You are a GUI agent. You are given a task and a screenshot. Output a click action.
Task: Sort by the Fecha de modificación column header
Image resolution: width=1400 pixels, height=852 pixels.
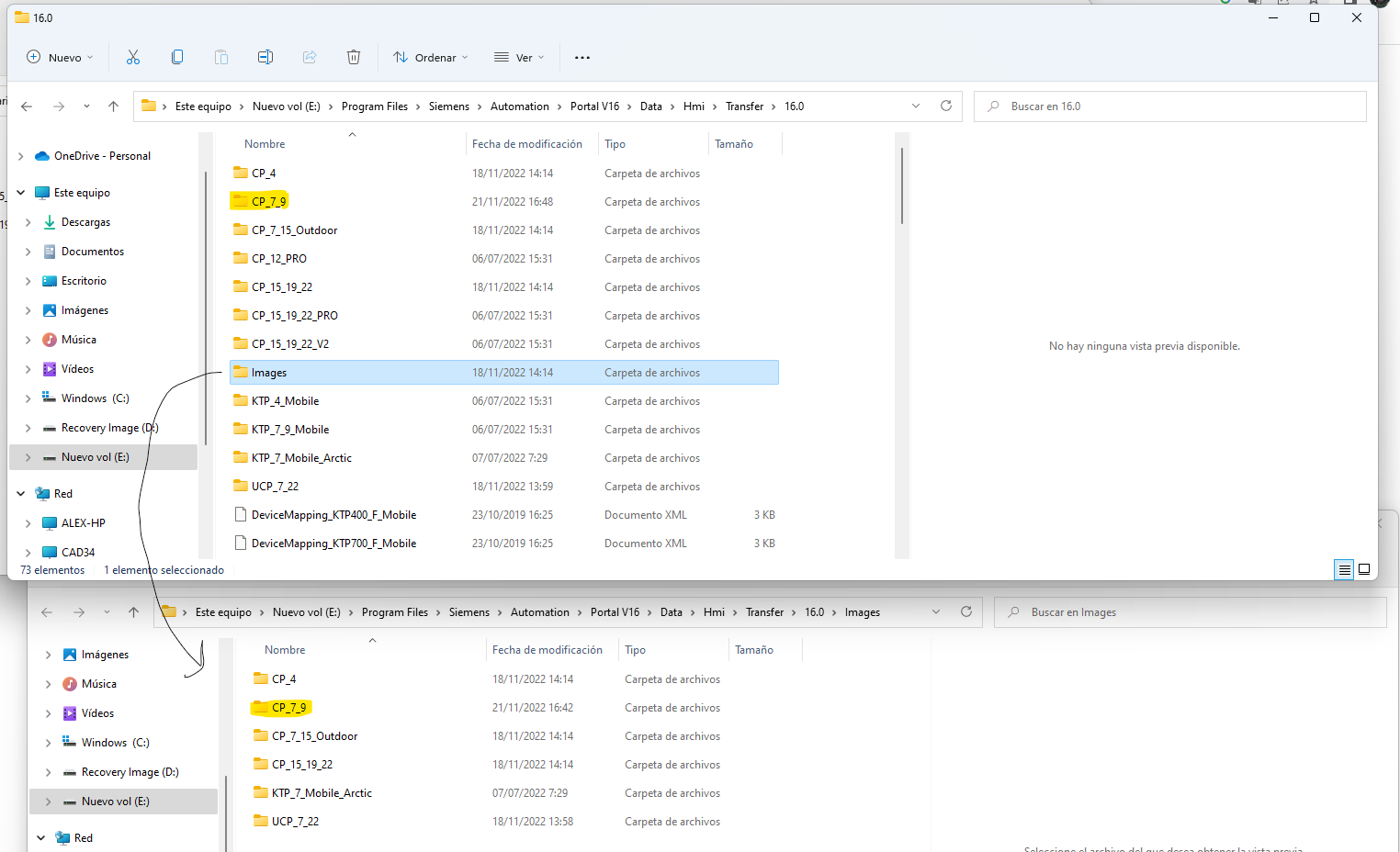526,144
